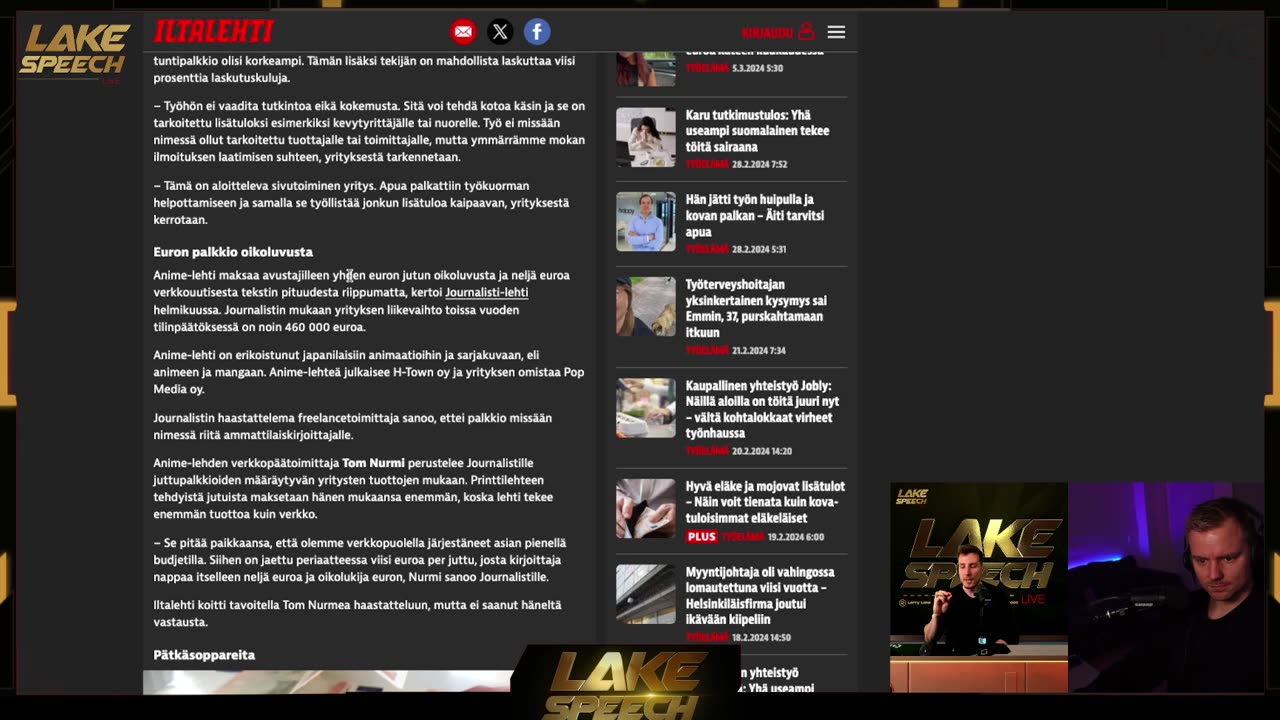The image size is (1280, 720).
Task: Open the hamburger menu
Action: pos(836,32)
